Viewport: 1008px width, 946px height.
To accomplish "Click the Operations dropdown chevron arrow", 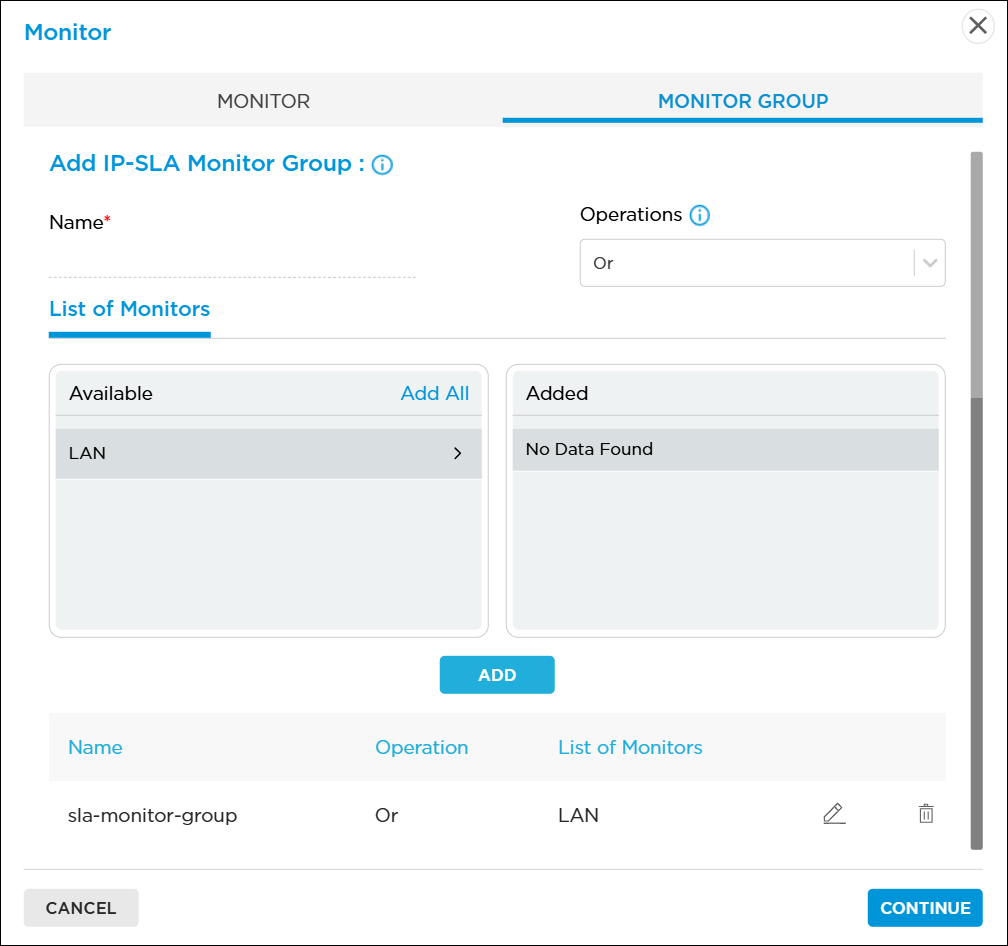I will (x=930, y=263).
